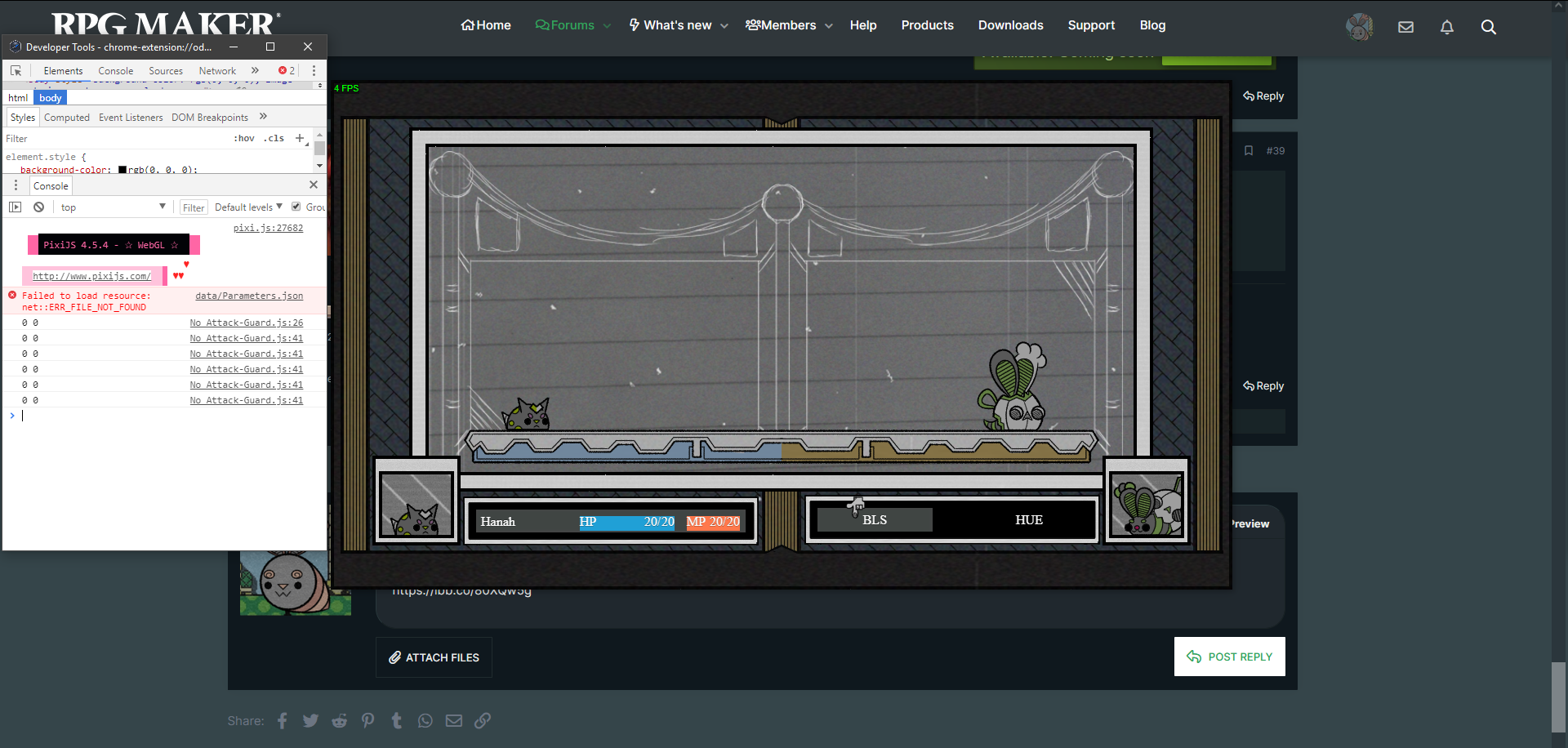Copy thread link icon

pyautogui.click(x=483, y=721)
